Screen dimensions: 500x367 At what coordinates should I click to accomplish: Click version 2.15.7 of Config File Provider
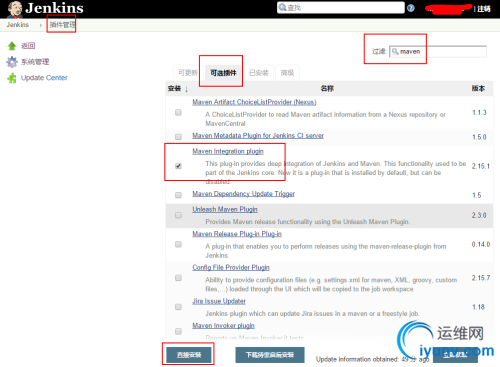[481, 278]
